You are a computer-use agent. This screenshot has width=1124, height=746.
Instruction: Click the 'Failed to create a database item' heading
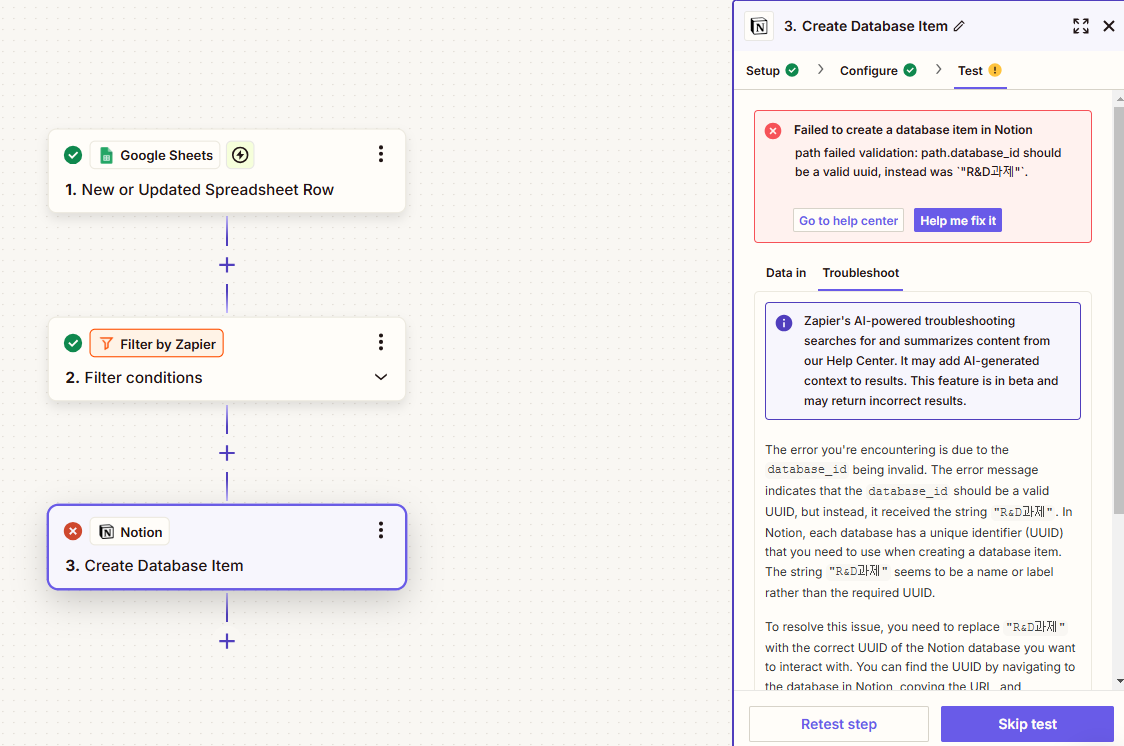pyautogui.click(x=913, y=130)
